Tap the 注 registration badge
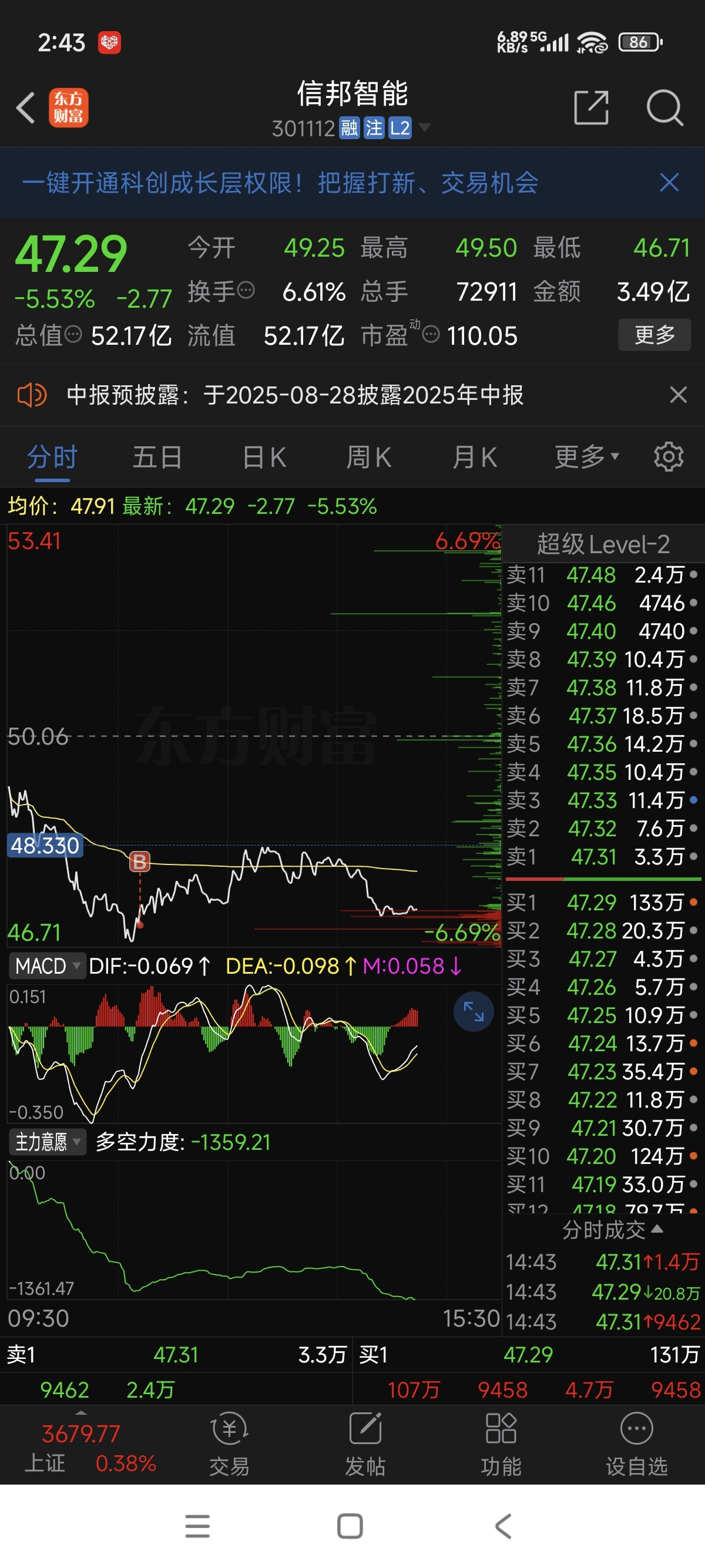This screenshot has height=1568, width=705. coord(374,129)
